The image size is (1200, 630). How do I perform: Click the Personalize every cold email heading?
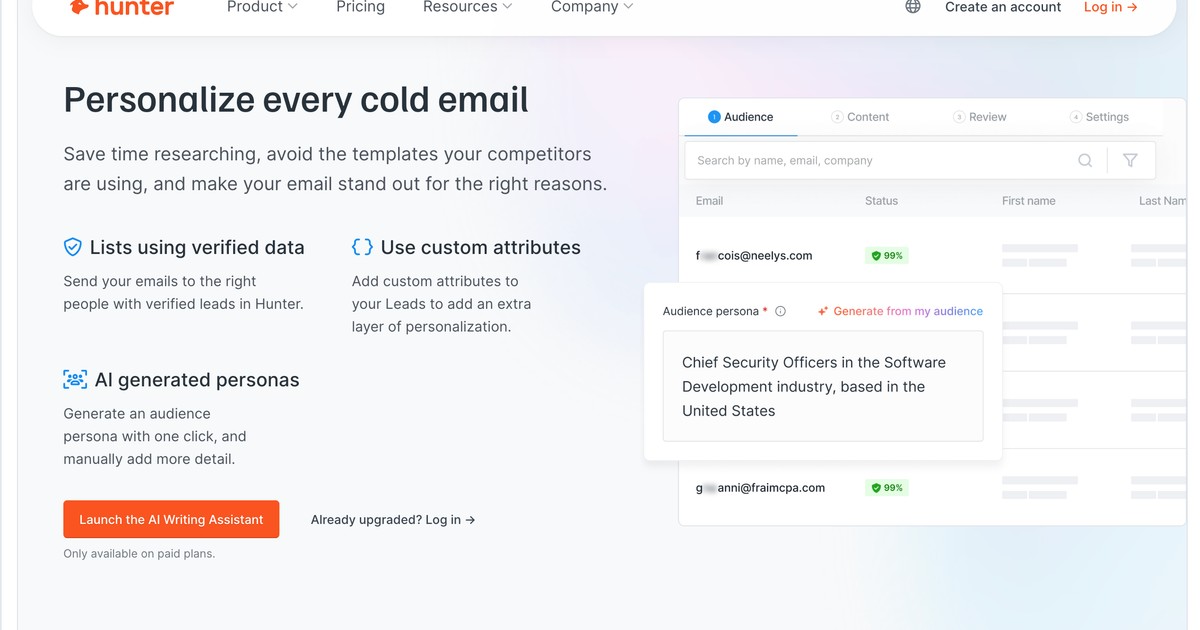296,100
